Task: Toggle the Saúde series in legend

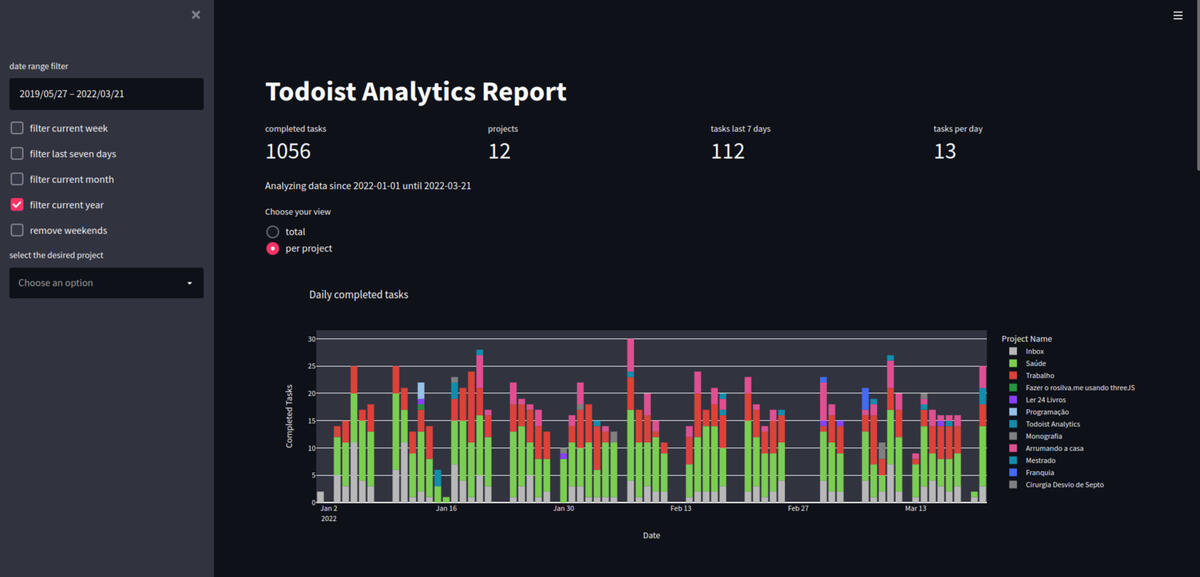Action: (1037, 364)
